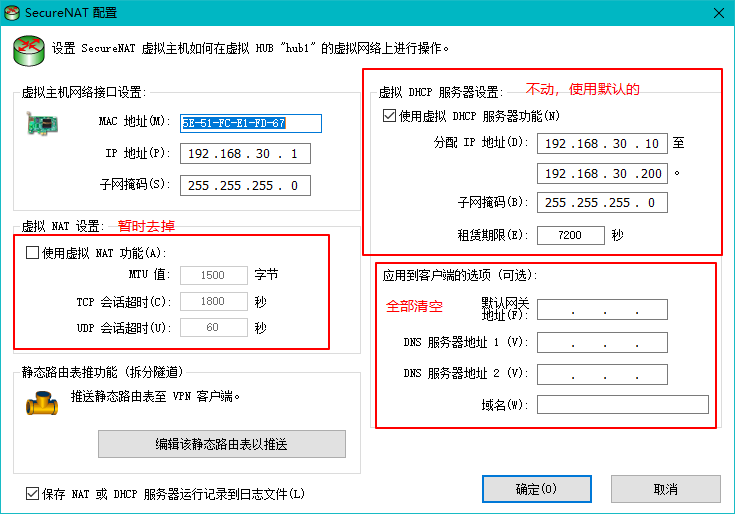Click the SecureNAT router icon in header
The width and height of the screenshot is (735, 514).
coord(29,50)
